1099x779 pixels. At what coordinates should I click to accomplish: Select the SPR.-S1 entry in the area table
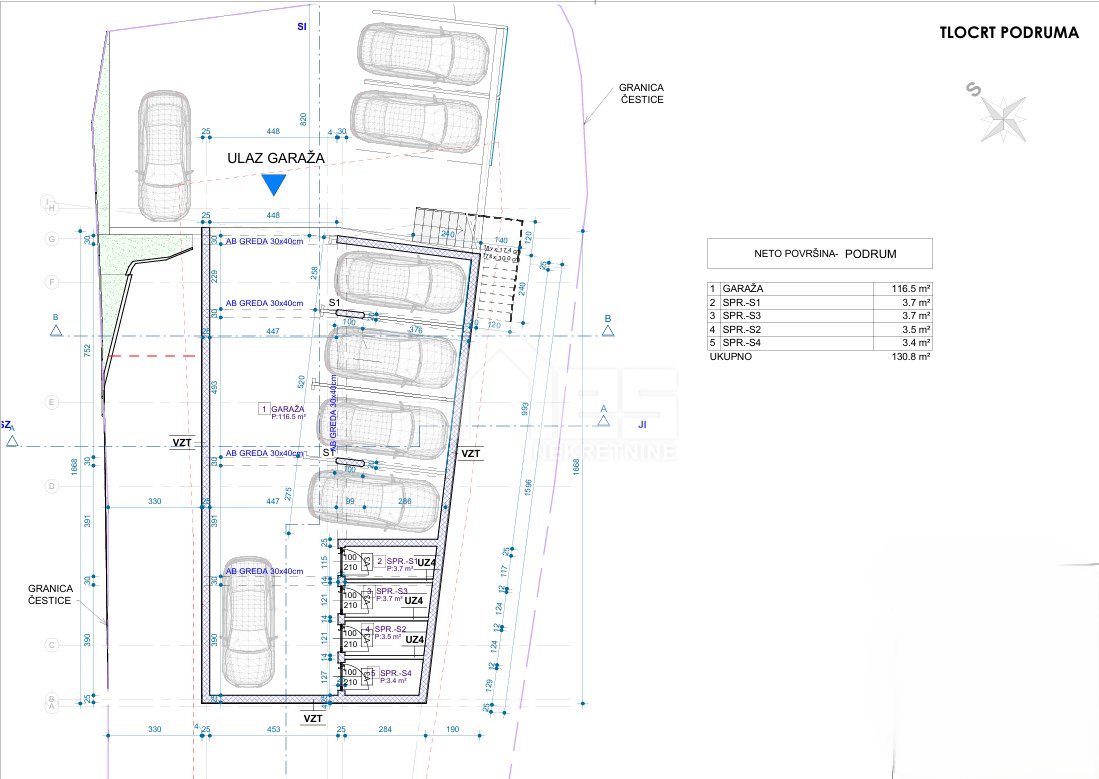(742, 302)
